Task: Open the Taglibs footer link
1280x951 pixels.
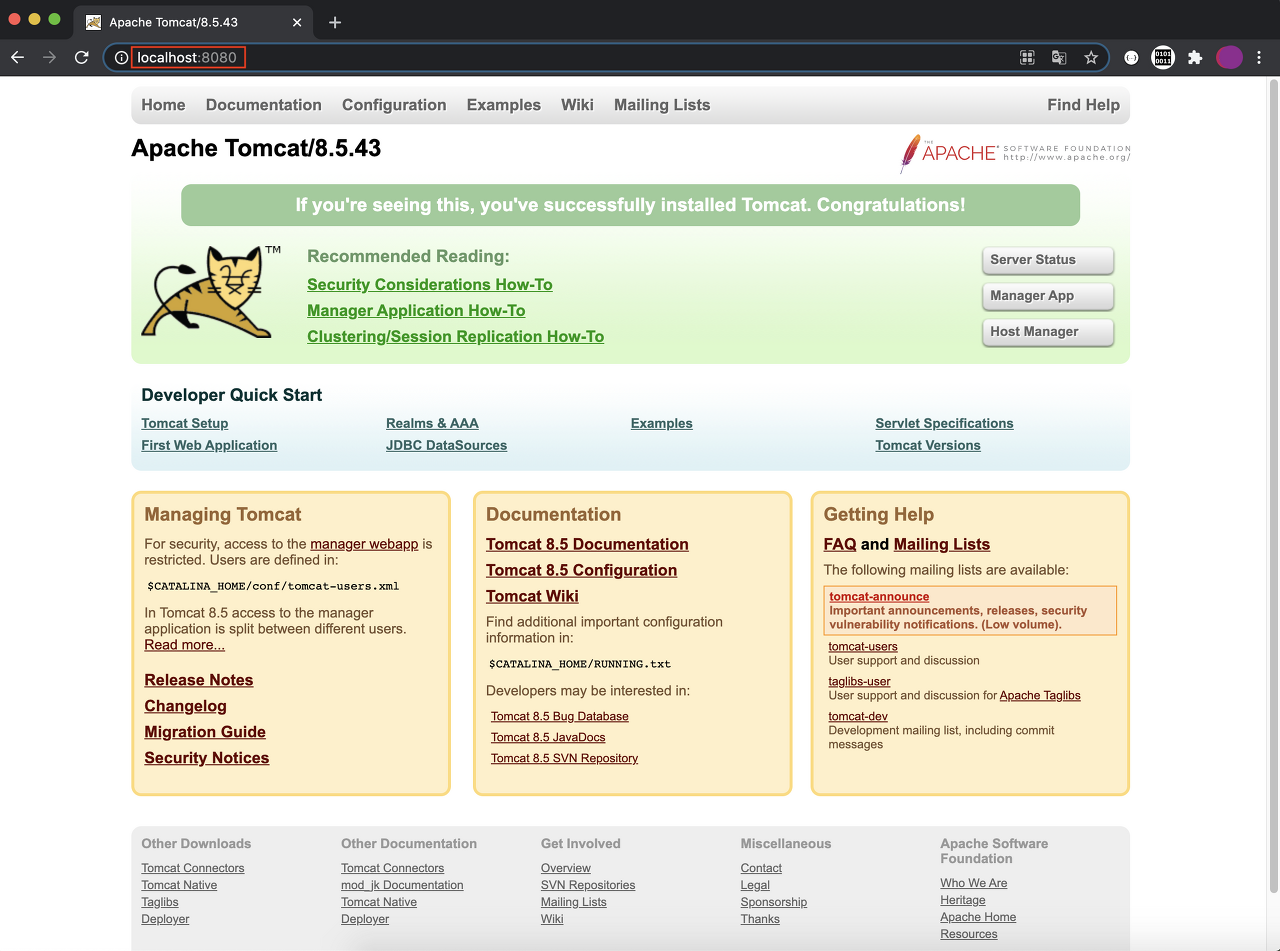Action: point(160,902)
